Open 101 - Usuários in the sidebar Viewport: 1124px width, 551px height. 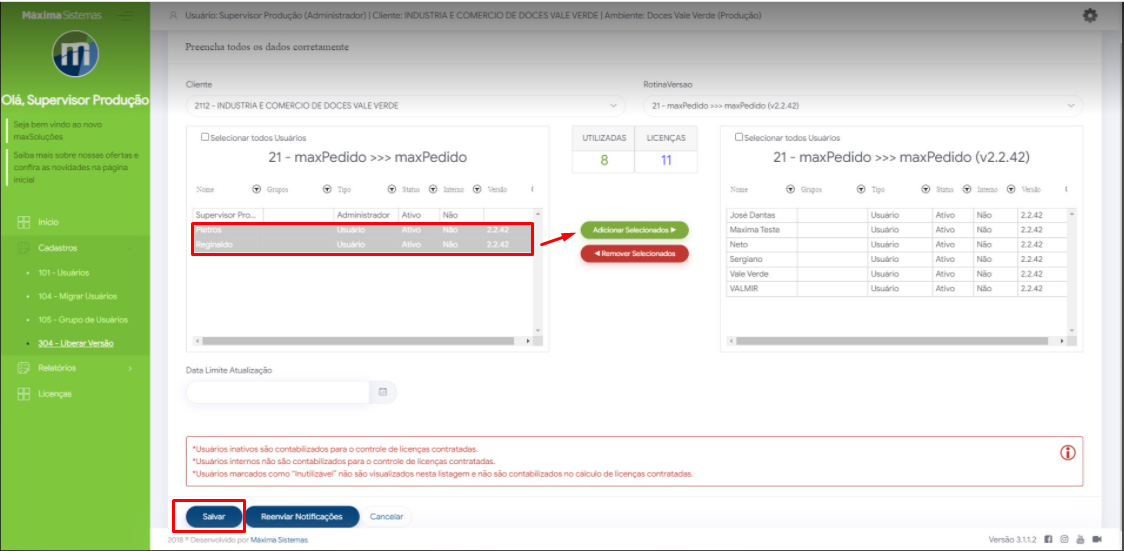pyautogui.click(x=64, y=272)
